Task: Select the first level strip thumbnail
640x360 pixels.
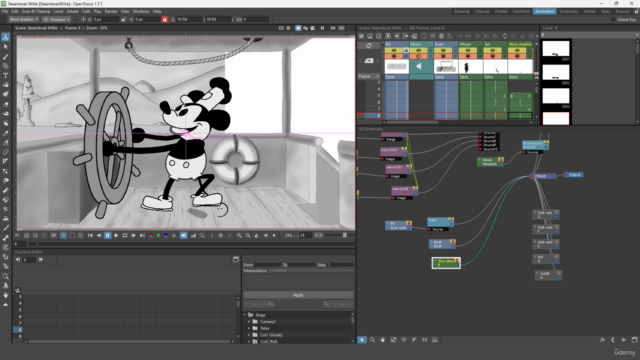Action: click(x=556, y=49)
